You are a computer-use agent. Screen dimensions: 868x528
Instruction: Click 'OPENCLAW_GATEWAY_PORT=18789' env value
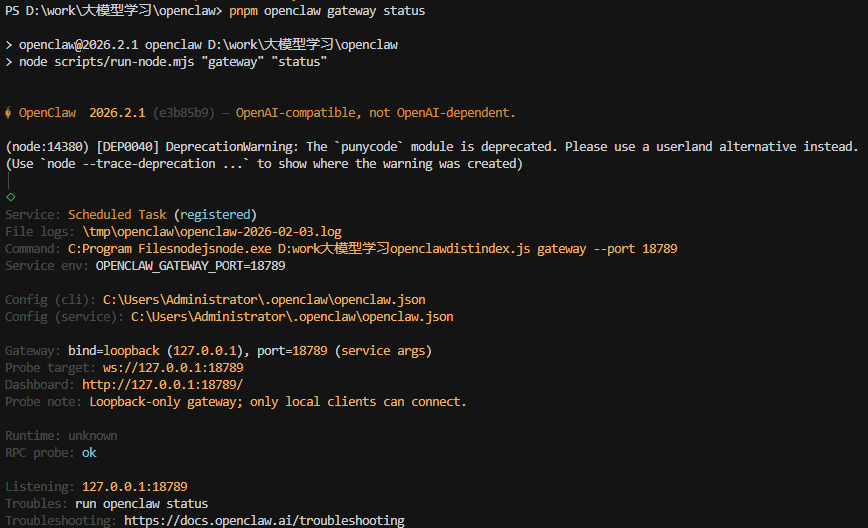[x=190, y=266]
